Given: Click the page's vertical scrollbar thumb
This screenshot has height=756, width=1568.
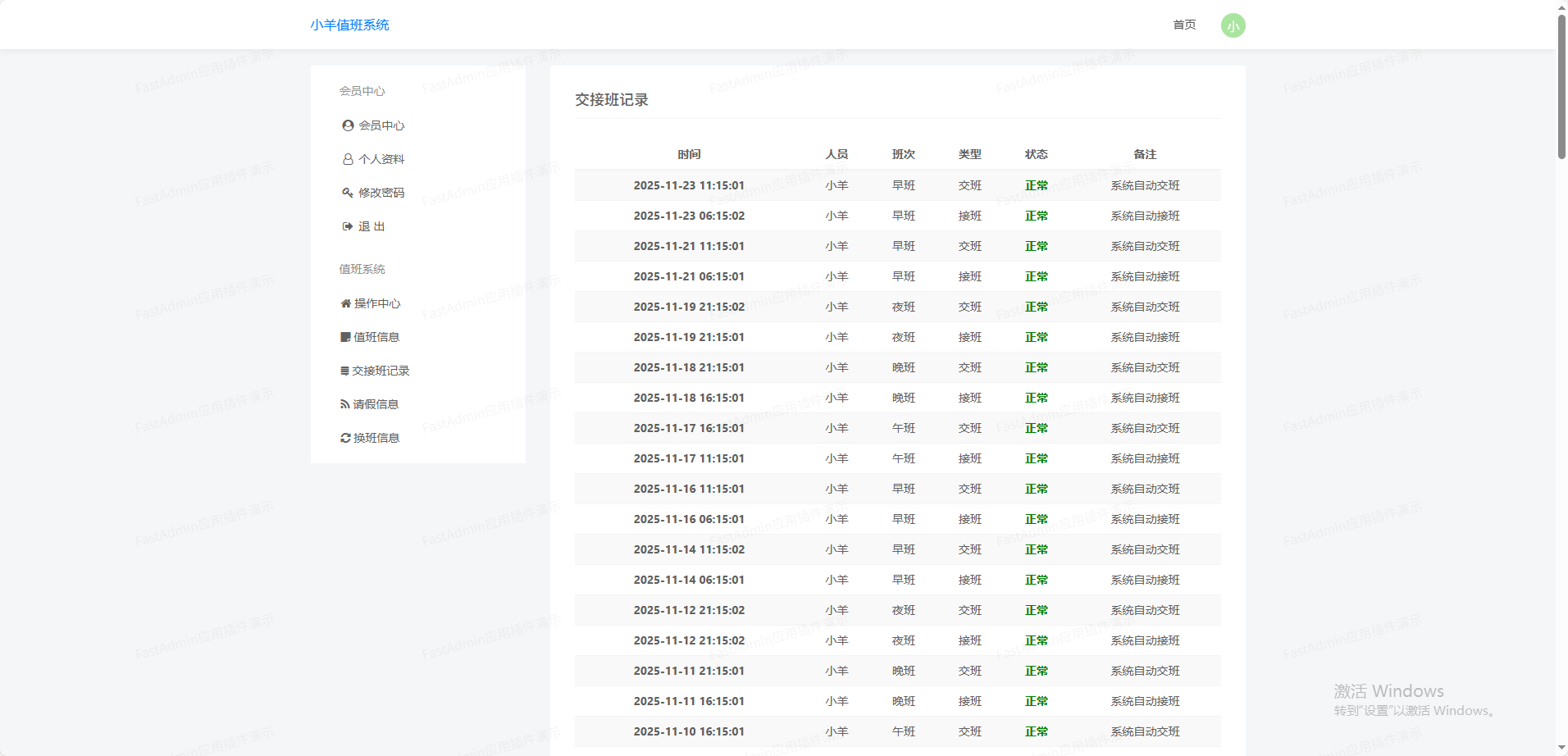Looking at the screenshot, I should point(1561,86).
